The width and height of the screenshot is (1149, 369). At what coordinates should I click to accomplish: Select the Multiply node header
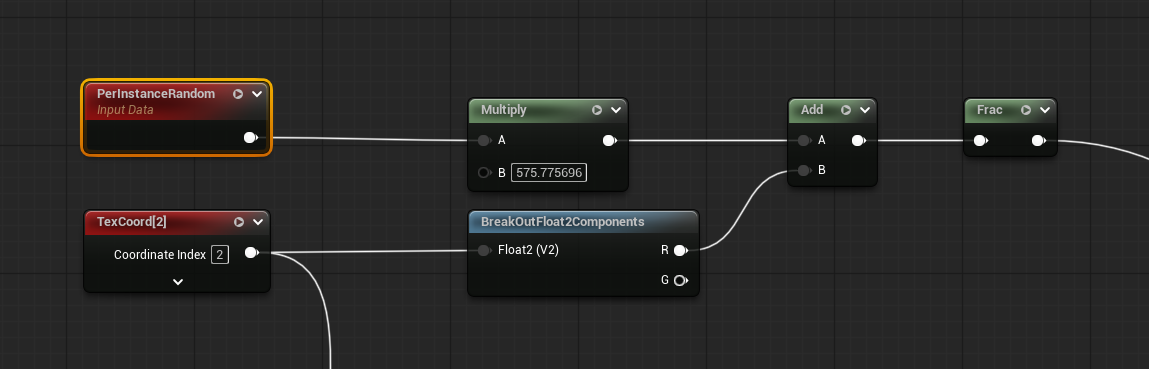(548, 110)
